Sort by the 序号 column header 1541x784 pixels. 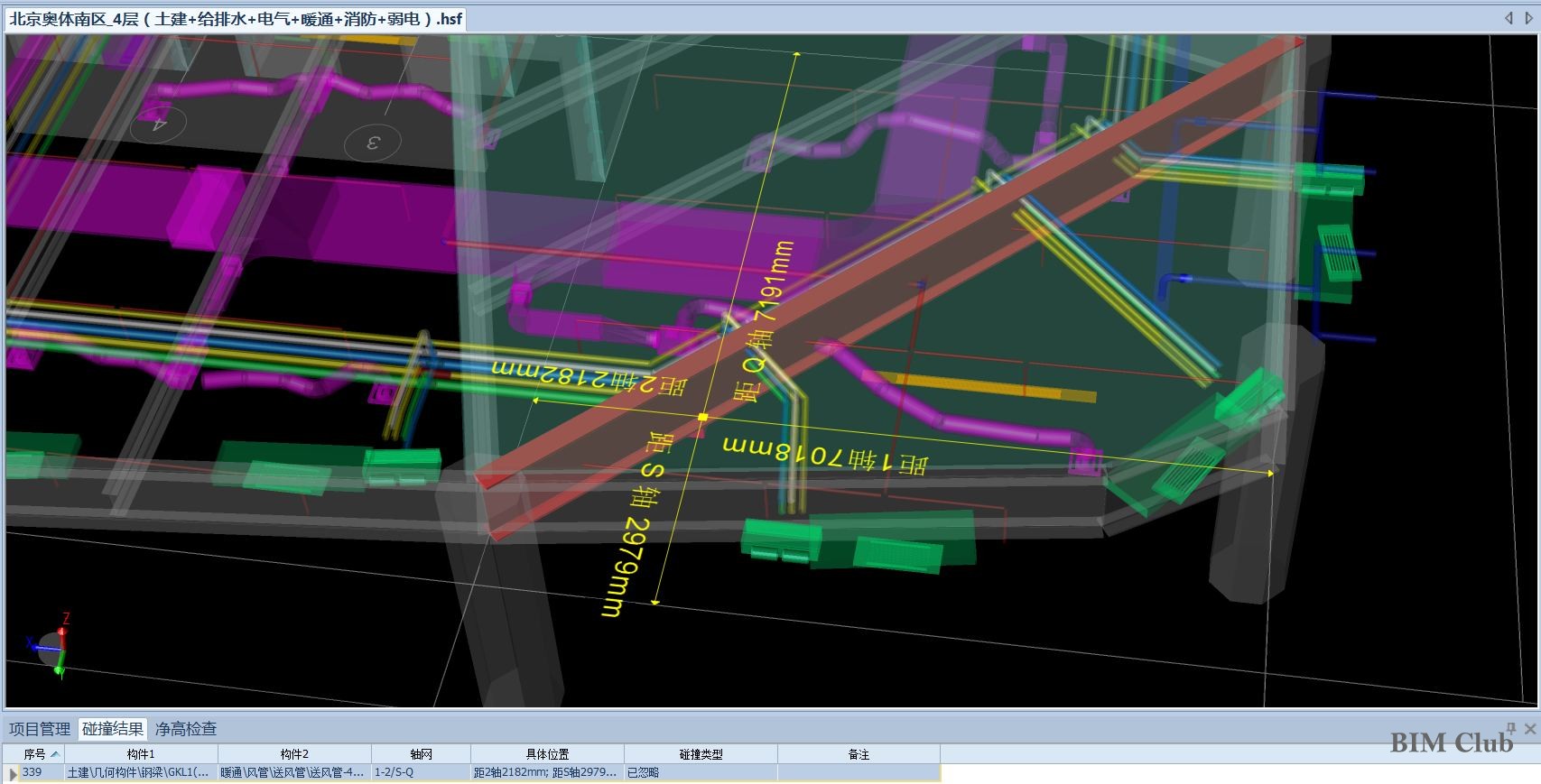coord(34,754)
